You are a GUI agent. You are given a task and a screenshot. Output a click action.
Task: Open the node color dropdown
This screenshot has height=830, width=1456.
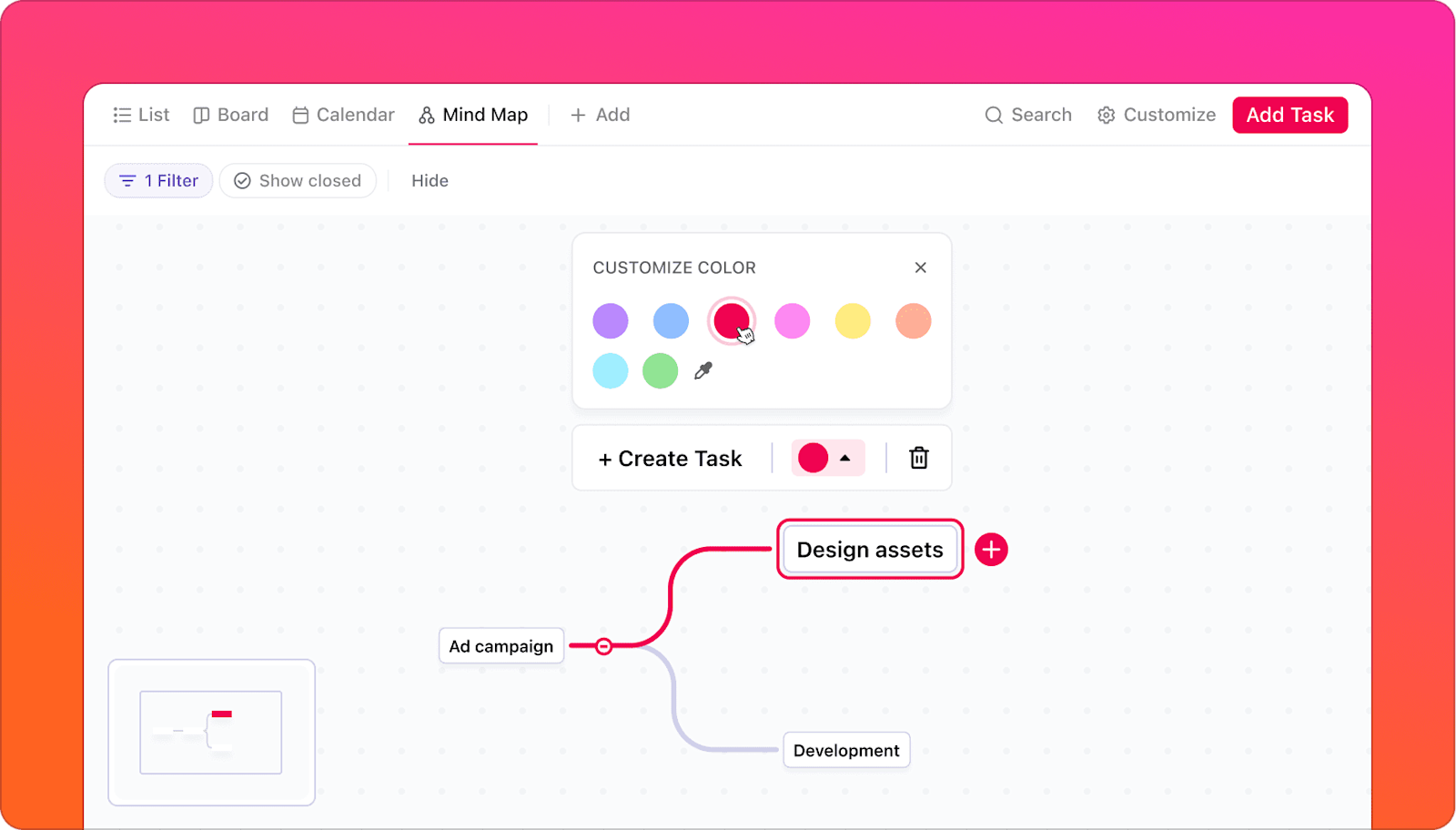coord(844,458)
